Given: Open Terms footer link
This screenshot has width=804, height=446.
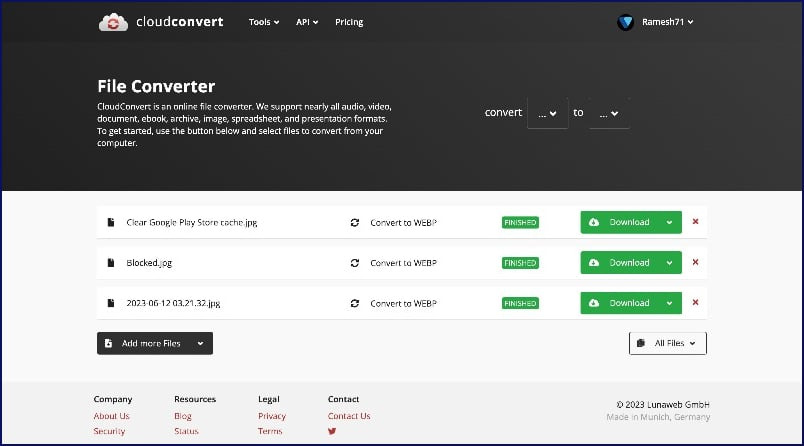Looking at the screenshot, I should [270, 431].
